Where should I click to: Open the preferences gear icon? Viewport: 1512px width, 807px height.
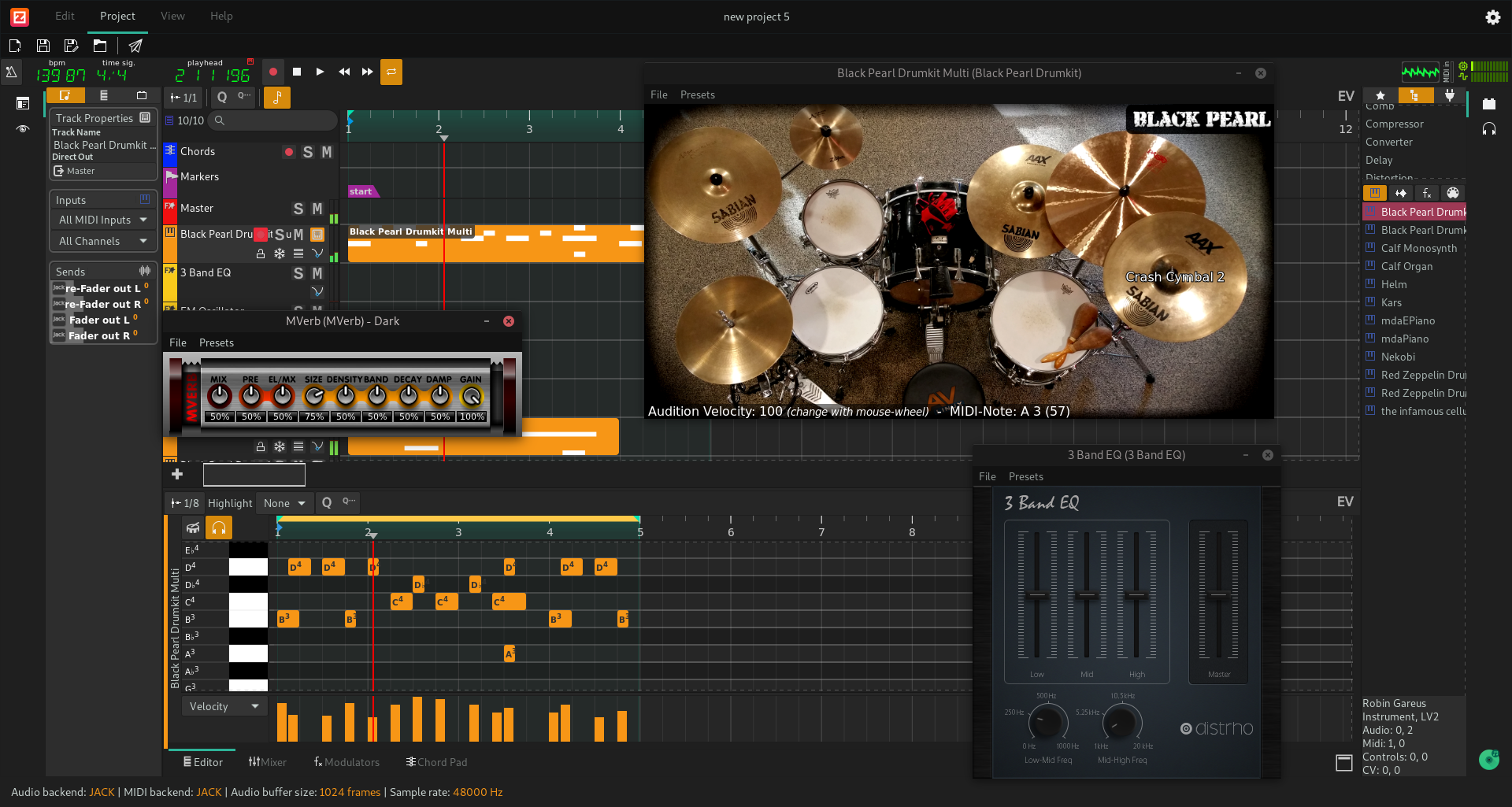pos(1492,17)
